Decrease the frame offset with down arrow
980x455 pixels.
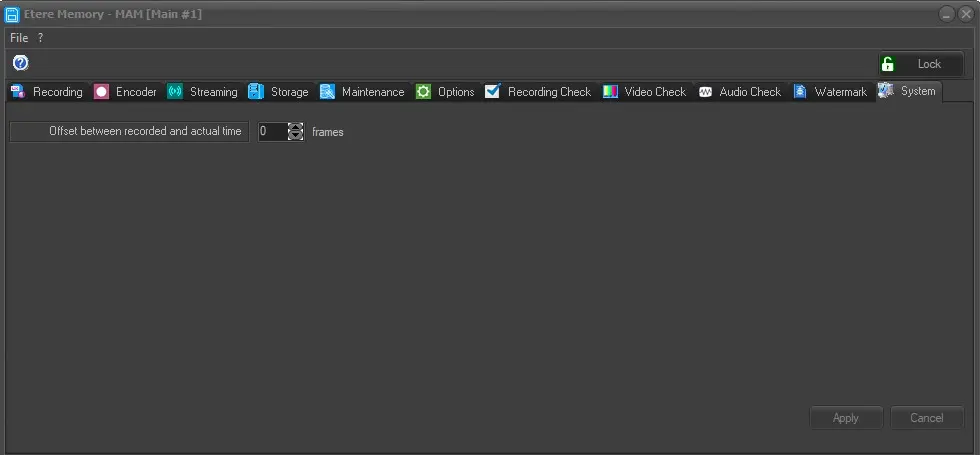click(295, 136)
